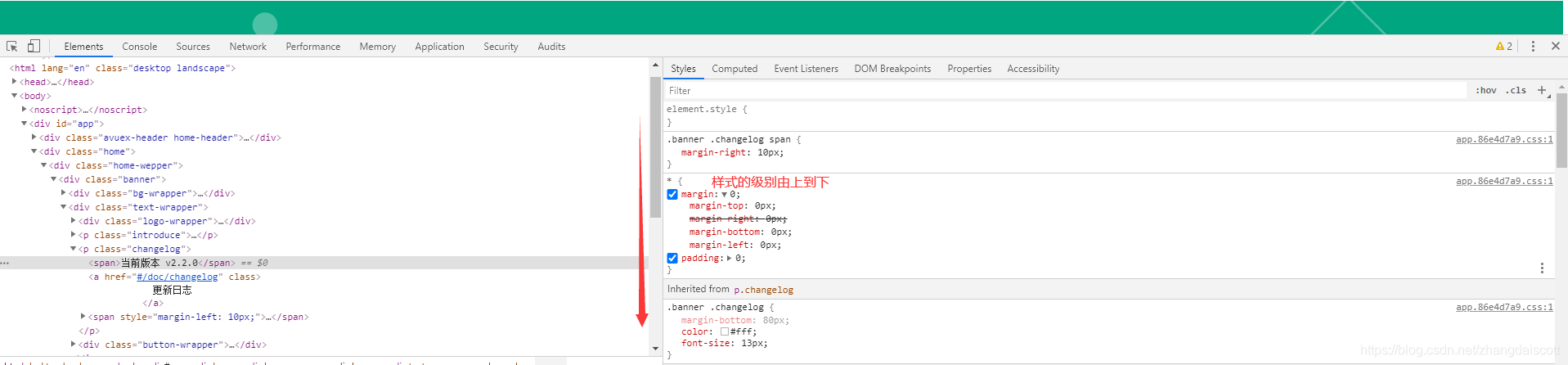Expand the p class="introduce" node

[x=74, y=235]
